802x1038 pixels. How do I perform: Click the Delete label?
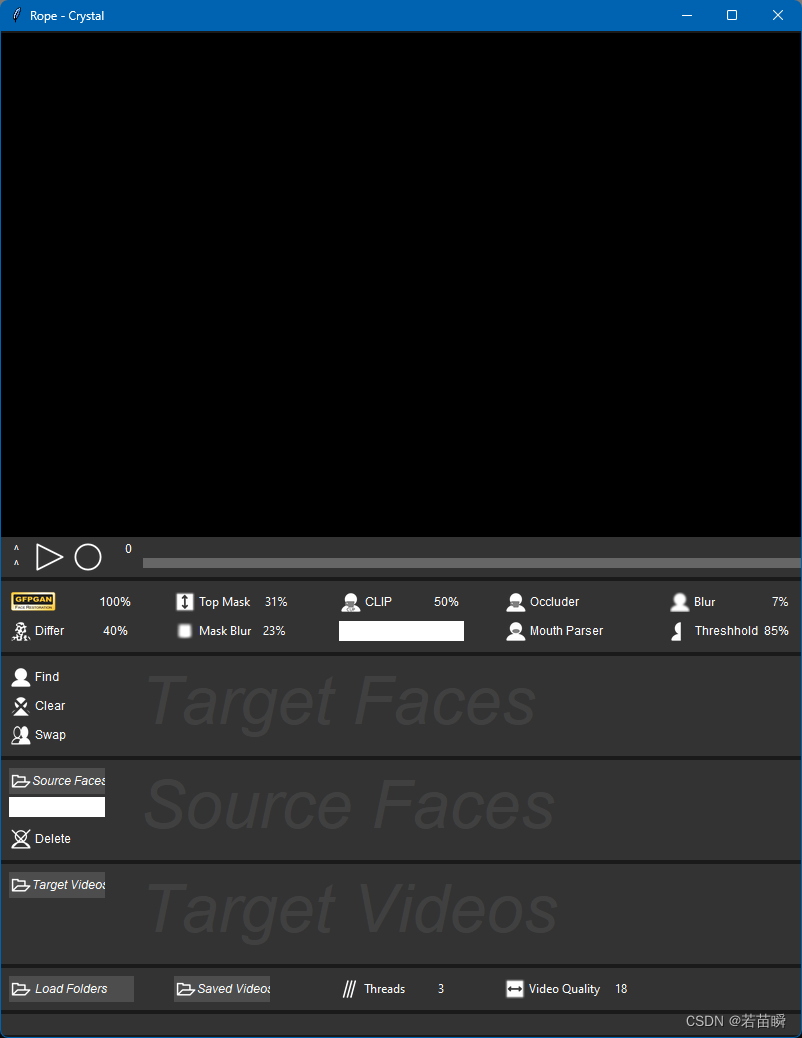pyautogui.click(x=53, y=839)
